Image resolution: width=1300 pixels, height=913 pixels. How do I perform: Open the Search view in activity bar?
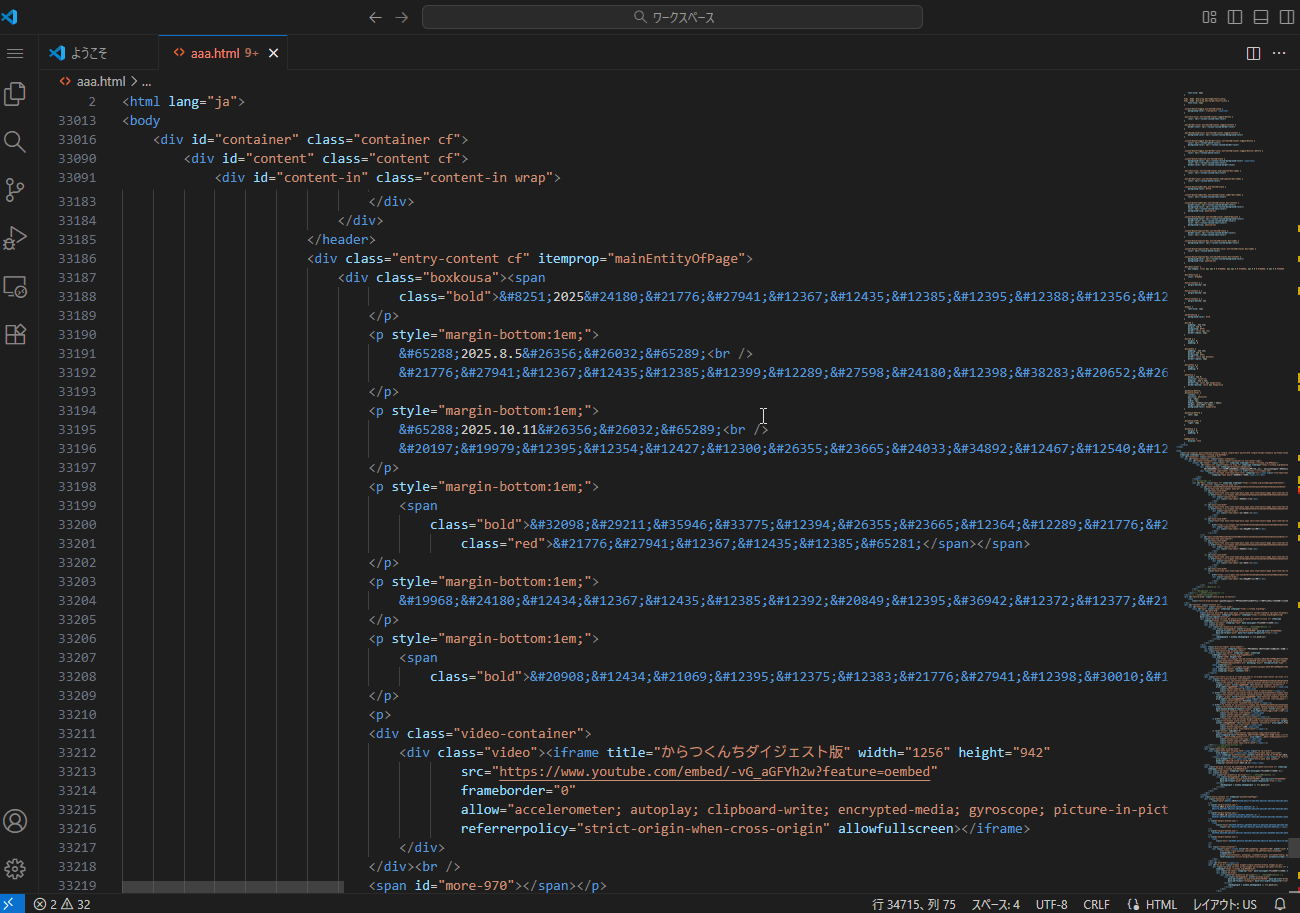tap(15, 141)
